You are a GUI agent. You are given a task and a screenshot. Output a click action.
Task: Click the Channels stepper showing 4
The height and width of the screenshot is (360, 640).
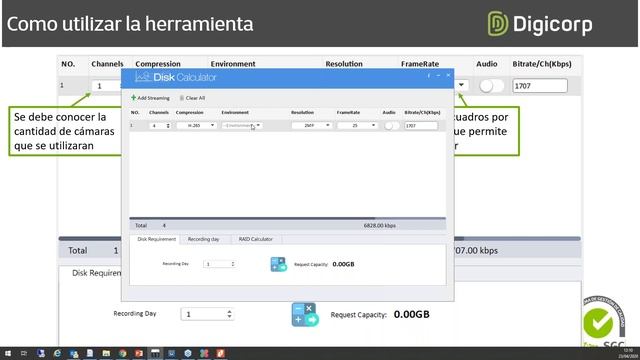click(x=160, y=126)
